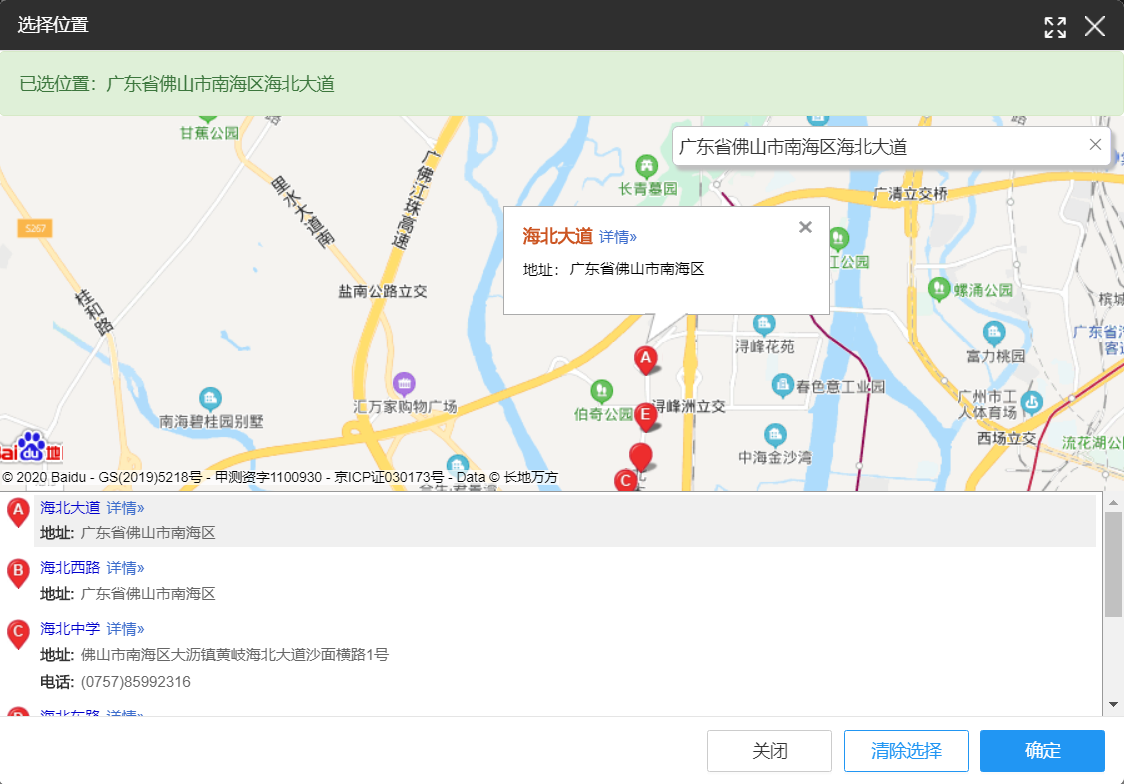Click 中海金沙湾 residence icon

point(775,434)
